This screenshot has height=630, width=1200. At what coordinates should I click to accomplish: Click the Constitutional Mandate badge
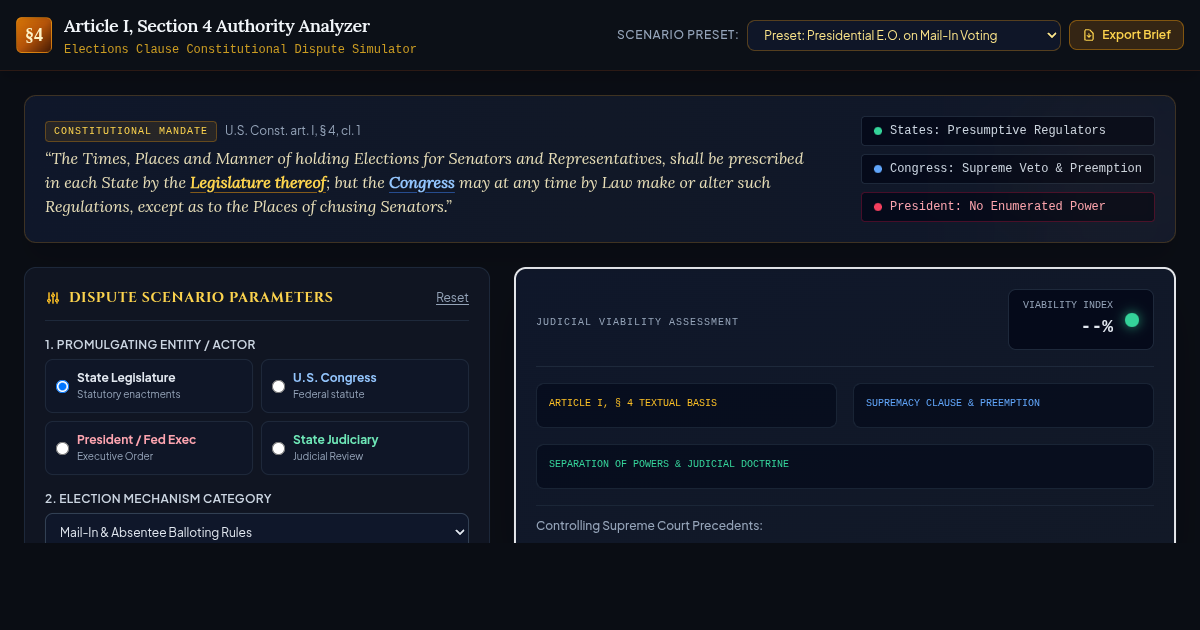[x=131, y=131]
